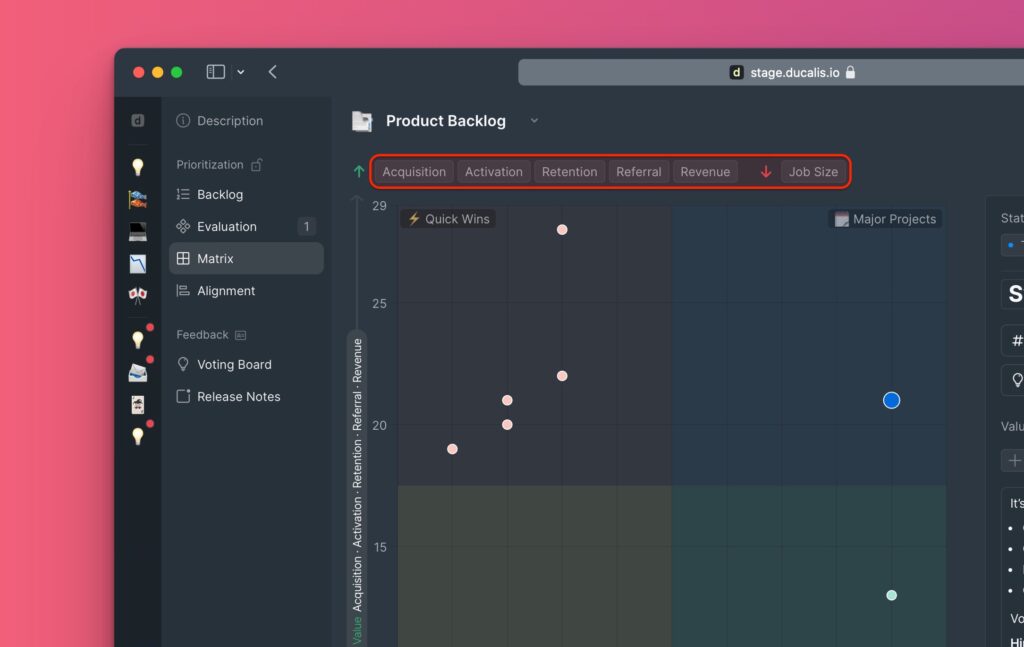Screen dimensions: 1024x647
Task: Go to the Backlog page
Action: 219,195
